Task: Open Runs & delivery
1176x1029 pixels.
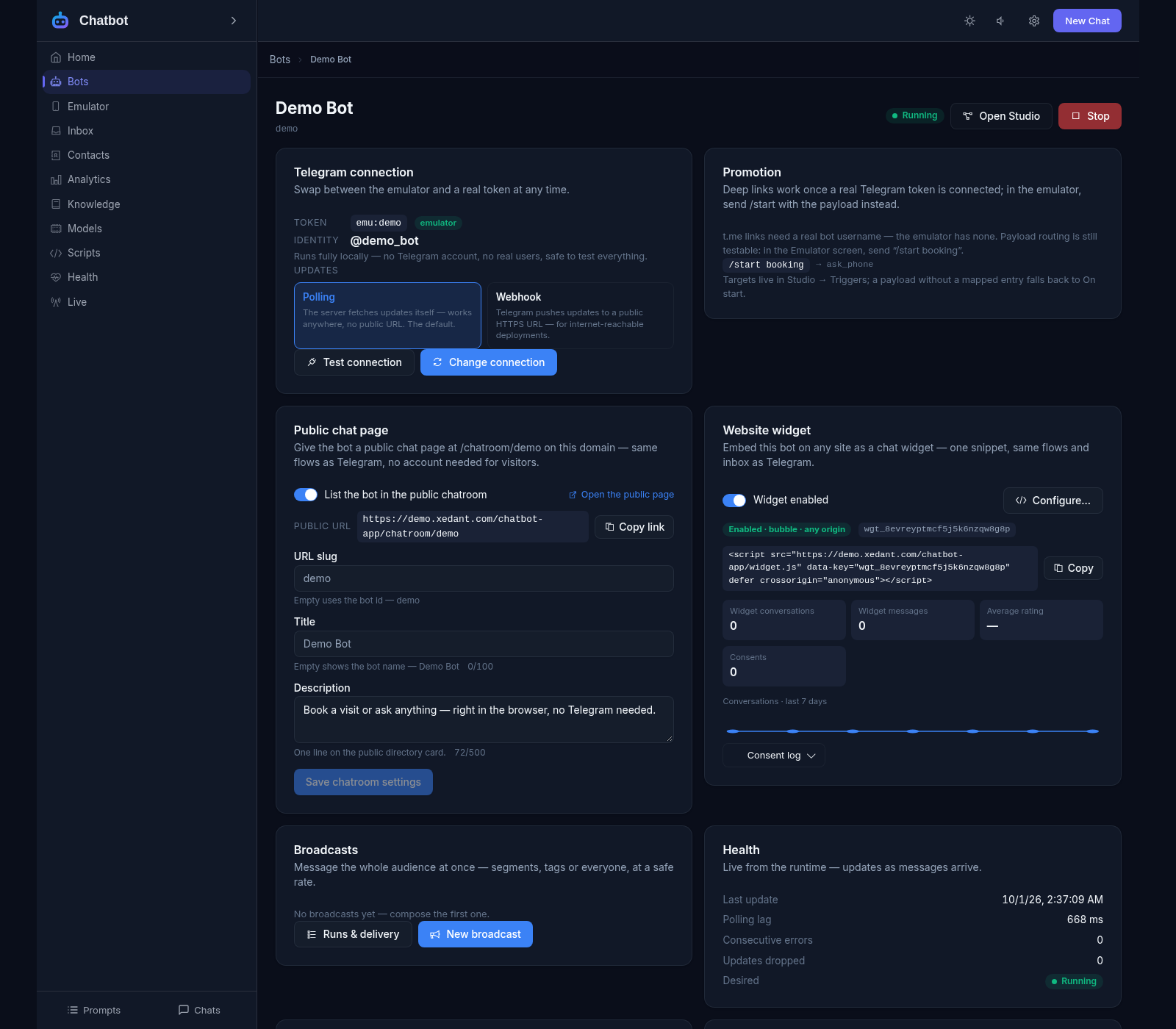Action: tap(353, 934)
